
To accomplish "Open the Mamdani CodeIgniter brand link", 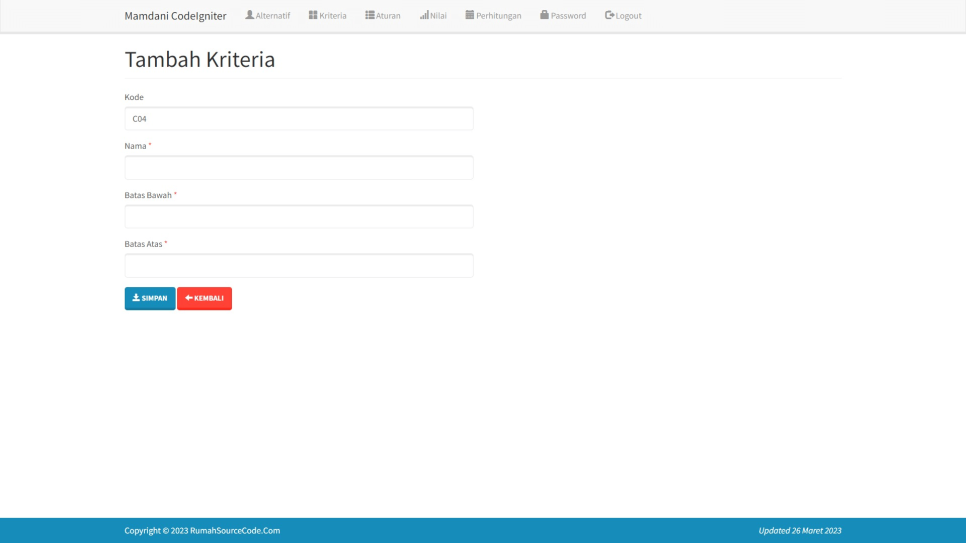I will [x=175, y=16].
